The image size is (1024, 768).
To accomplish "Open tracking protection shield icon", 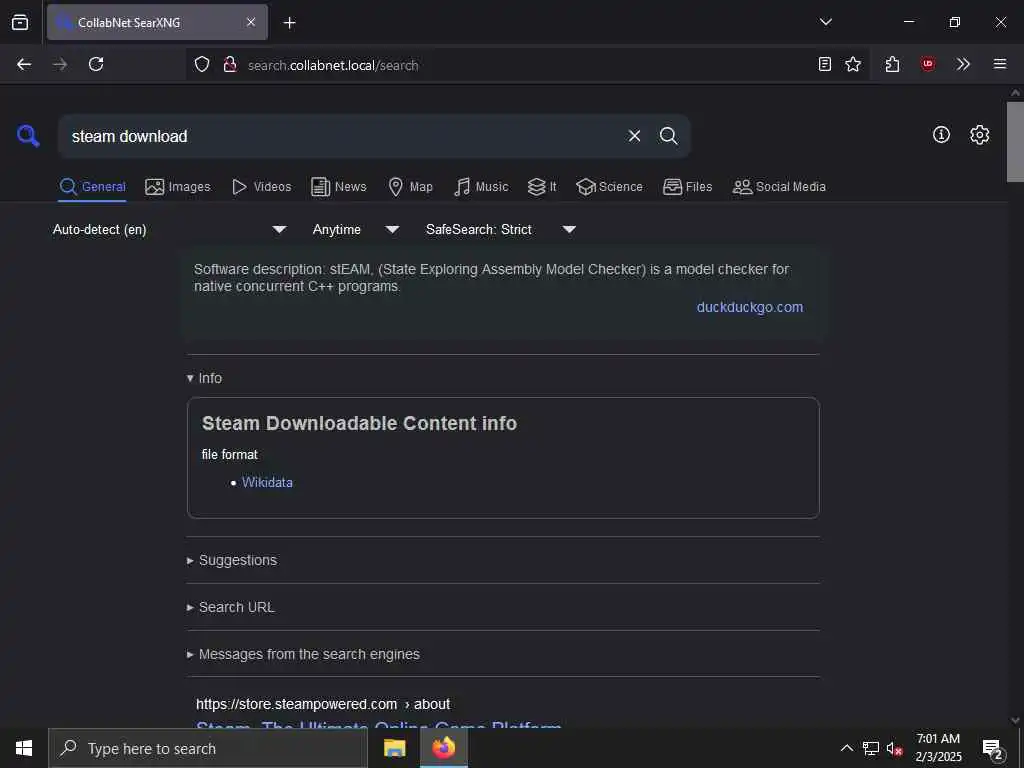I will click(202, 64).
